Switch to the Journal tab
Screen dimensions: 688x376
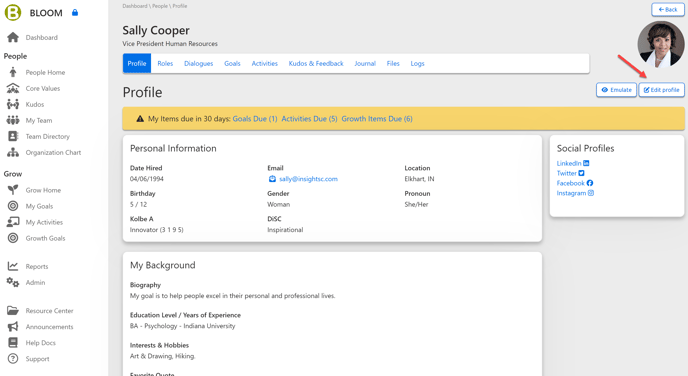(365, 63)
